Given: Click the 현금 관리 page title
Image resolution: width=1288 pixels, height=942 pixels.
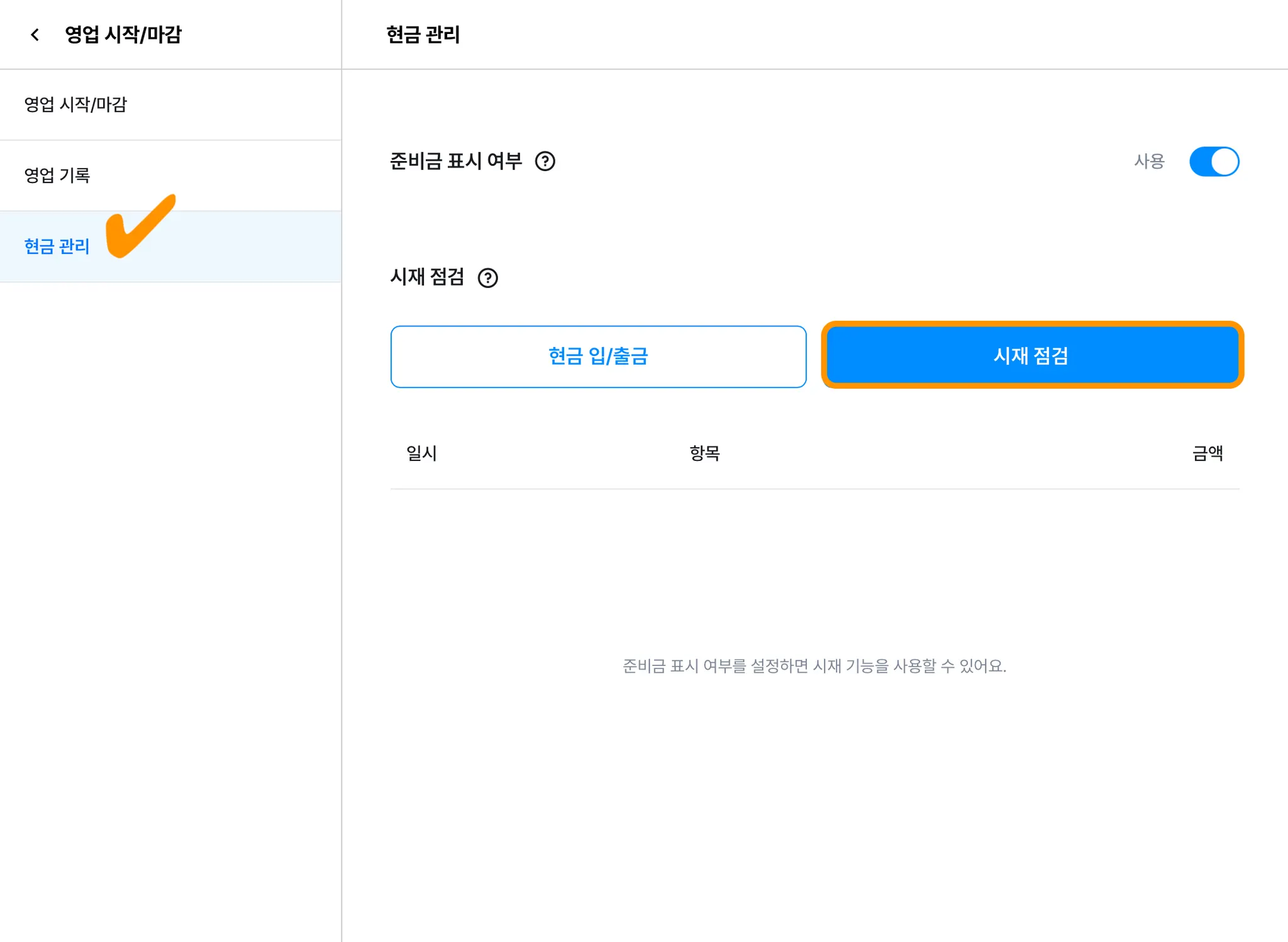Looking at the screenshot, I should 423,35.
